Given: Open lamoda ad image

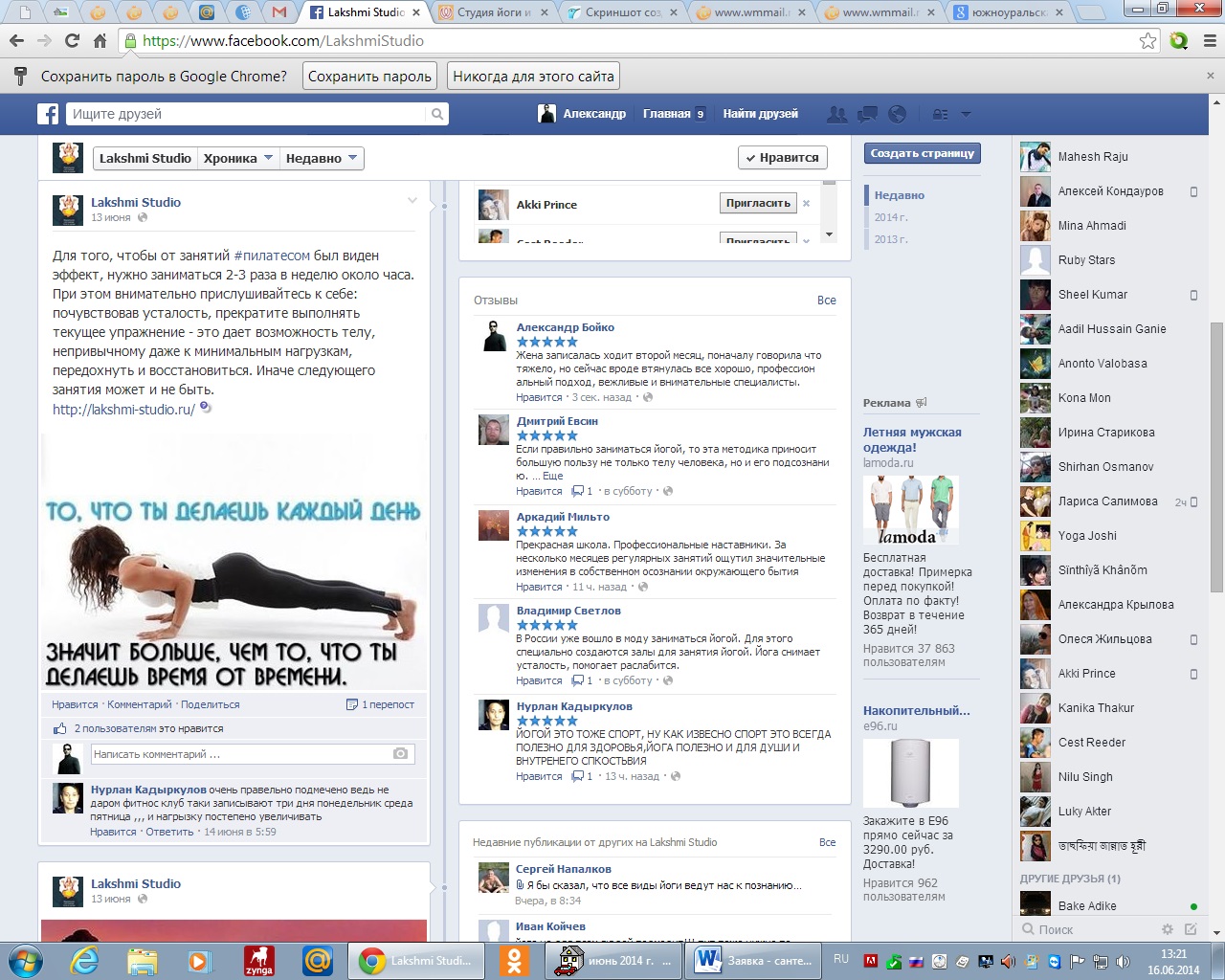Looking at the screenshot, I should (911, 510).
